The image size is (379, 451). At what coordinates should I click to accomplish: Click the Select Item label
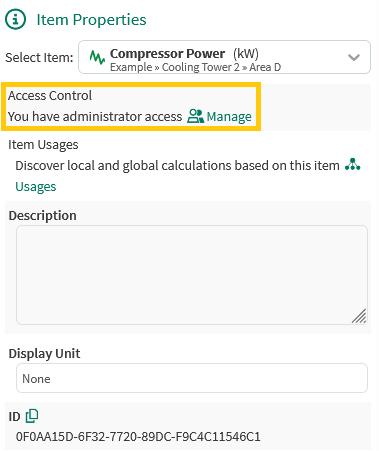[x=39, y=57]
